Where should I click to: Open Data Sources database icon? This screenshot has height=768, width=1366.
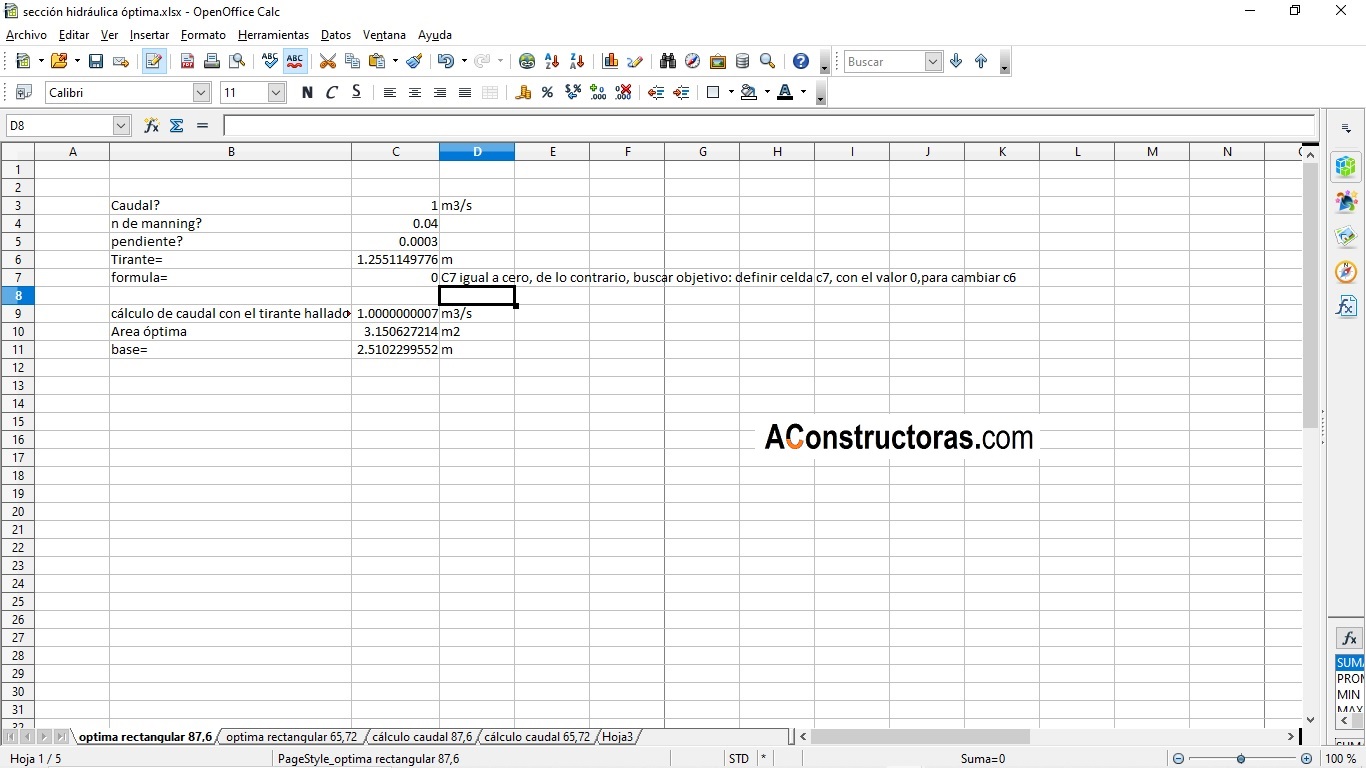click(x=742, y=61)
